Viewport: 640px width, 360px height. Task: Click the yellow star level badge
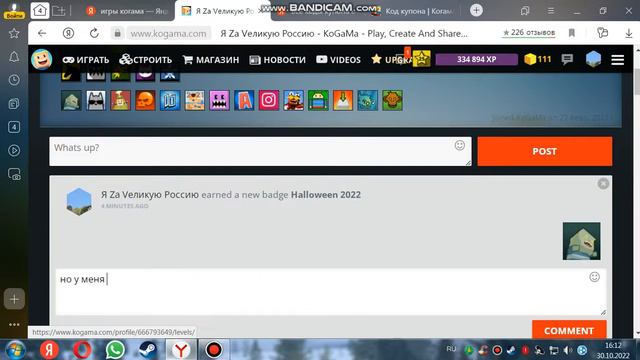tap(421, 59)
